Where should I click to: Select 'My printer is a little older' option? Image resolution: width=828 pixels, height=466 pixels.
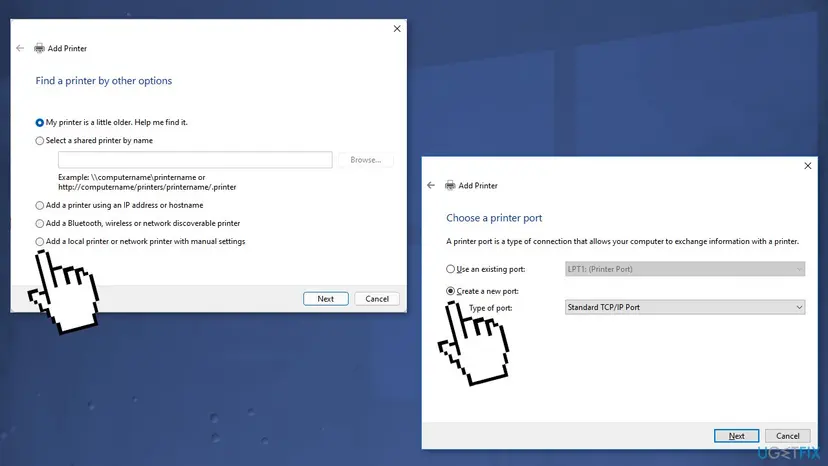click(40, 123)
